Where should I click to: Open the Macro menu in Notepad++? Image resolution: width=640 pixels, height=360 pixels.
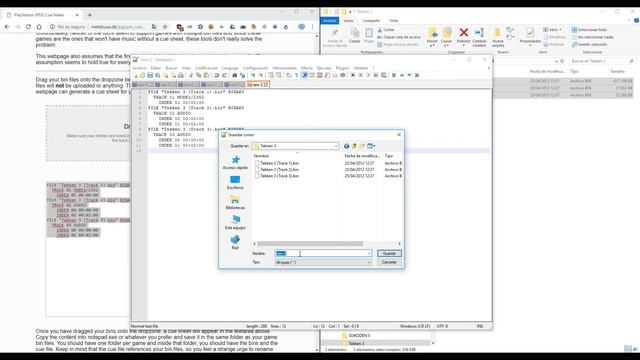click(x=307, y=68)
